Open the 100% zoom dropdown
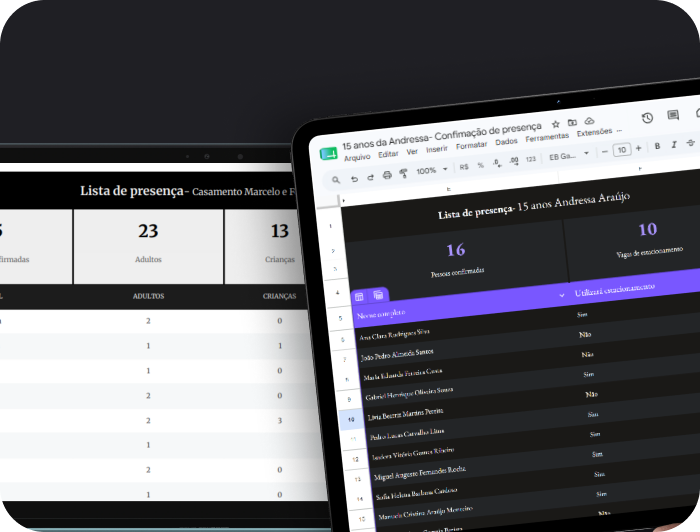Image resolution: width=700 pixels, height=532 pixels. [x=432, y=170]
